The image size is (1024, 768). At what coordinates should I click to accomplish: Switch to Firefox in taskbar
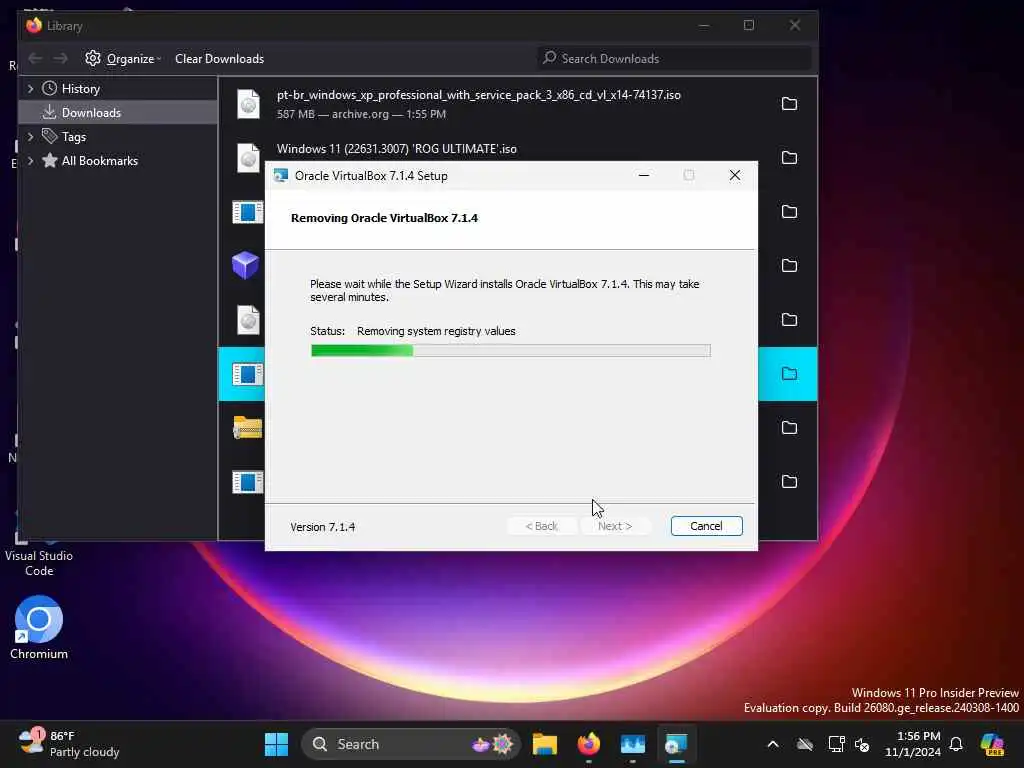[589, 744]
